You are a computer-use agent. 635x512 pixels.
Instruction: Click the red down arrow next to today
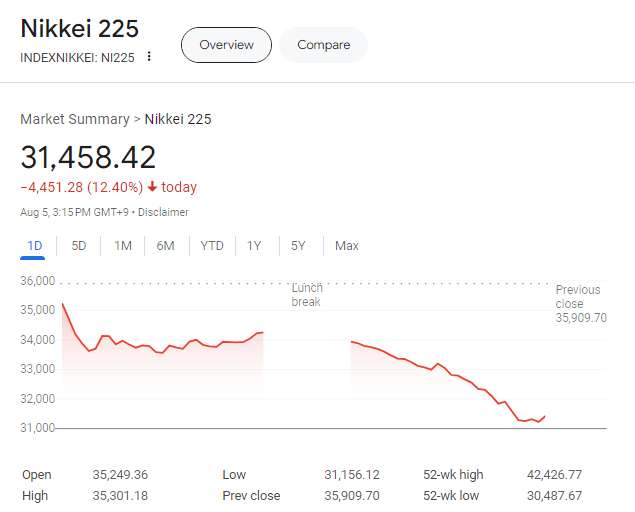(x=152, y=187)
